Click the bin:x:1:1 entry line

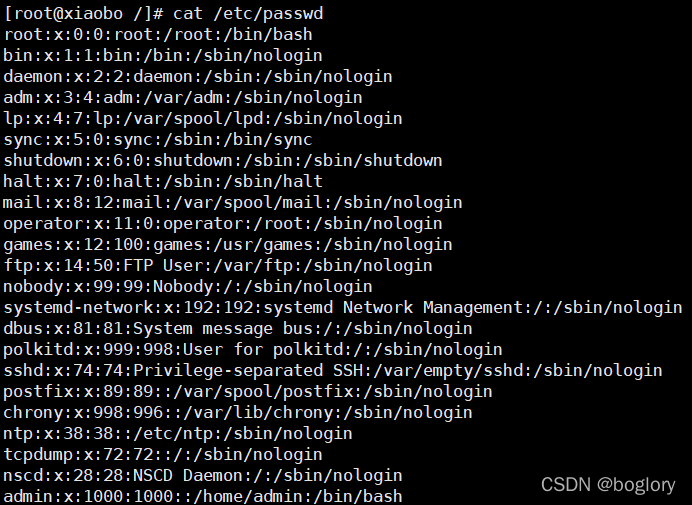click(163, 56)
